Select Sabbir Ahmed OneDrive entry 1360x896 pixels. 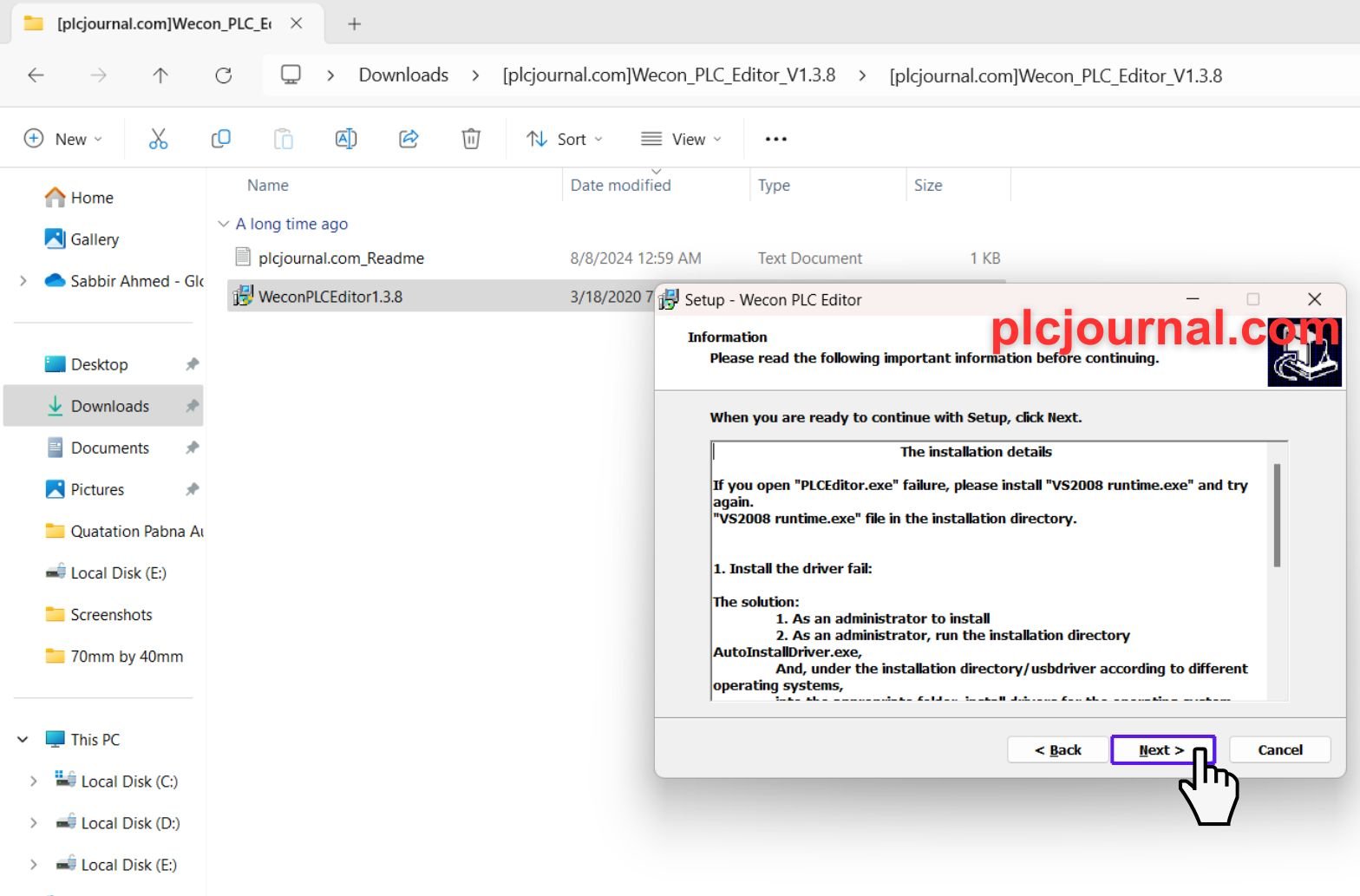tap(123, 281)
